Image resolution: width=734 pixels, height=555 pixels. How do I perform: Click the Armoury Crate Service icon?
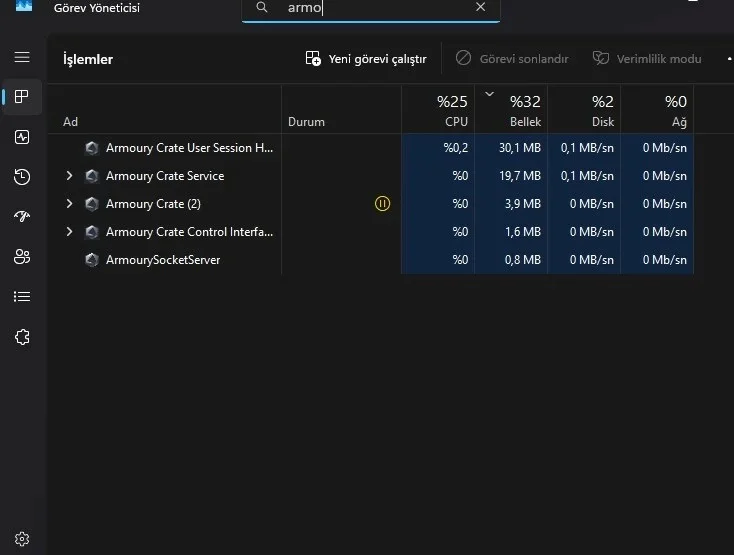click(x=92, y=176)
